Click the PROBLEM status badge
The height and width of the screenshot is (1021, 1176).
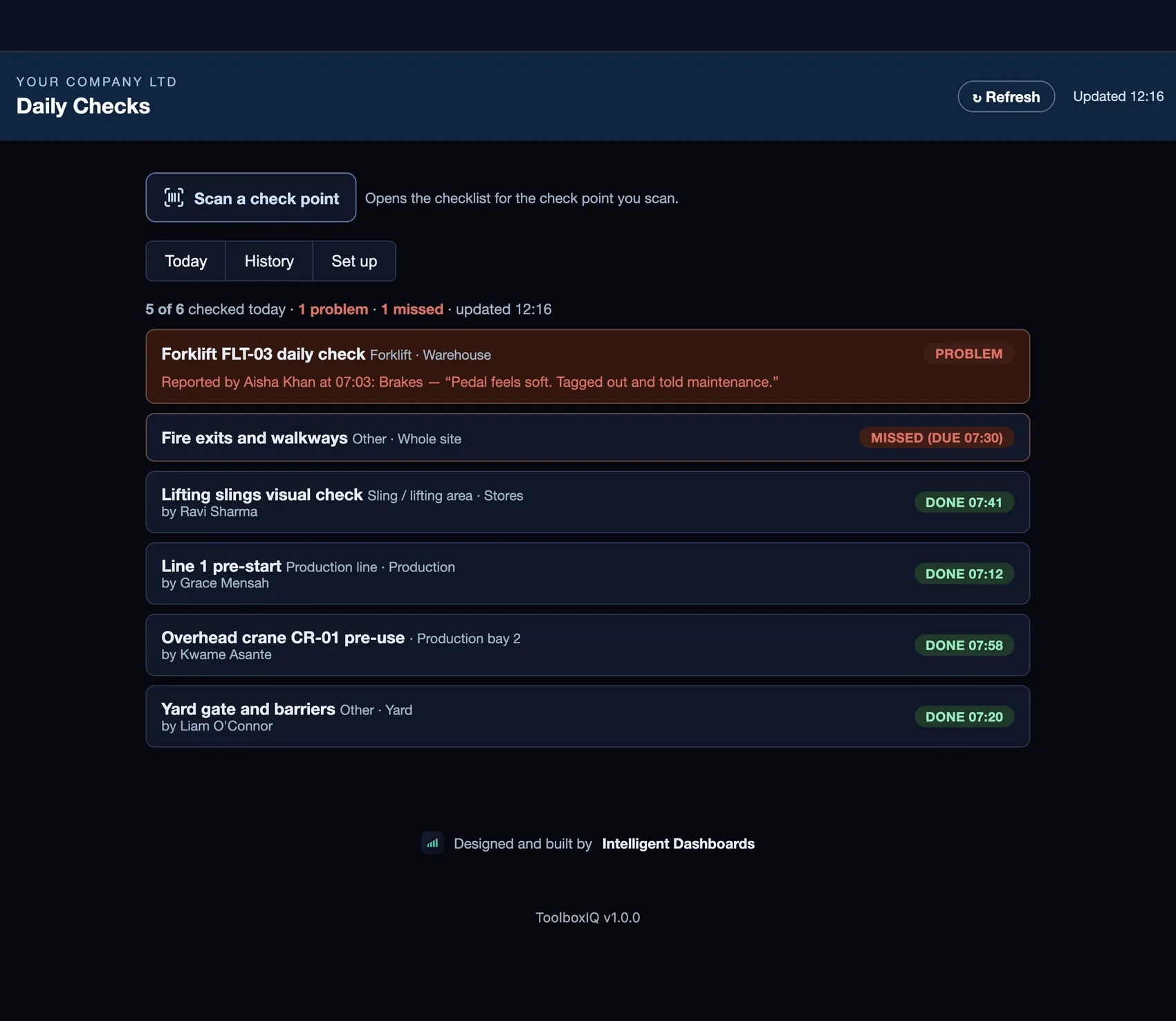[x=968, y=353]
